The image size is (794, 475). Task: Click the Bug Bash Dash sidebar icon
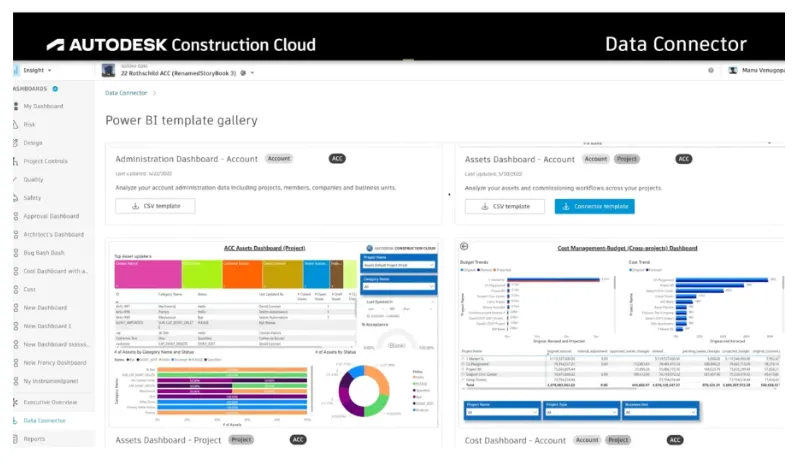(16, 253)
